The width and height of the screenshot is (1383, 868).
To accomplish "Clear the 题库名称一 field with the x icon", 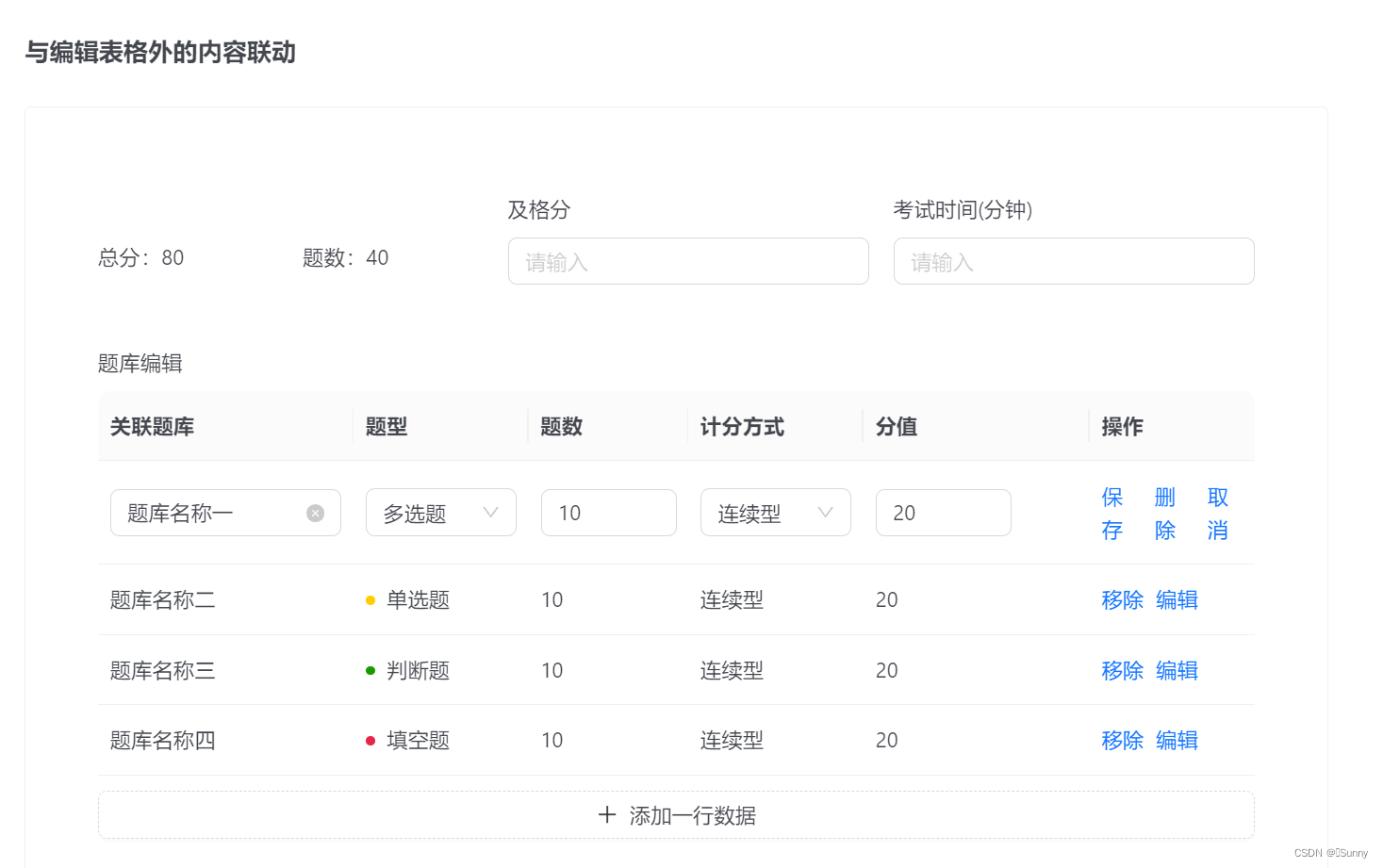I will (x=315, y=513).
